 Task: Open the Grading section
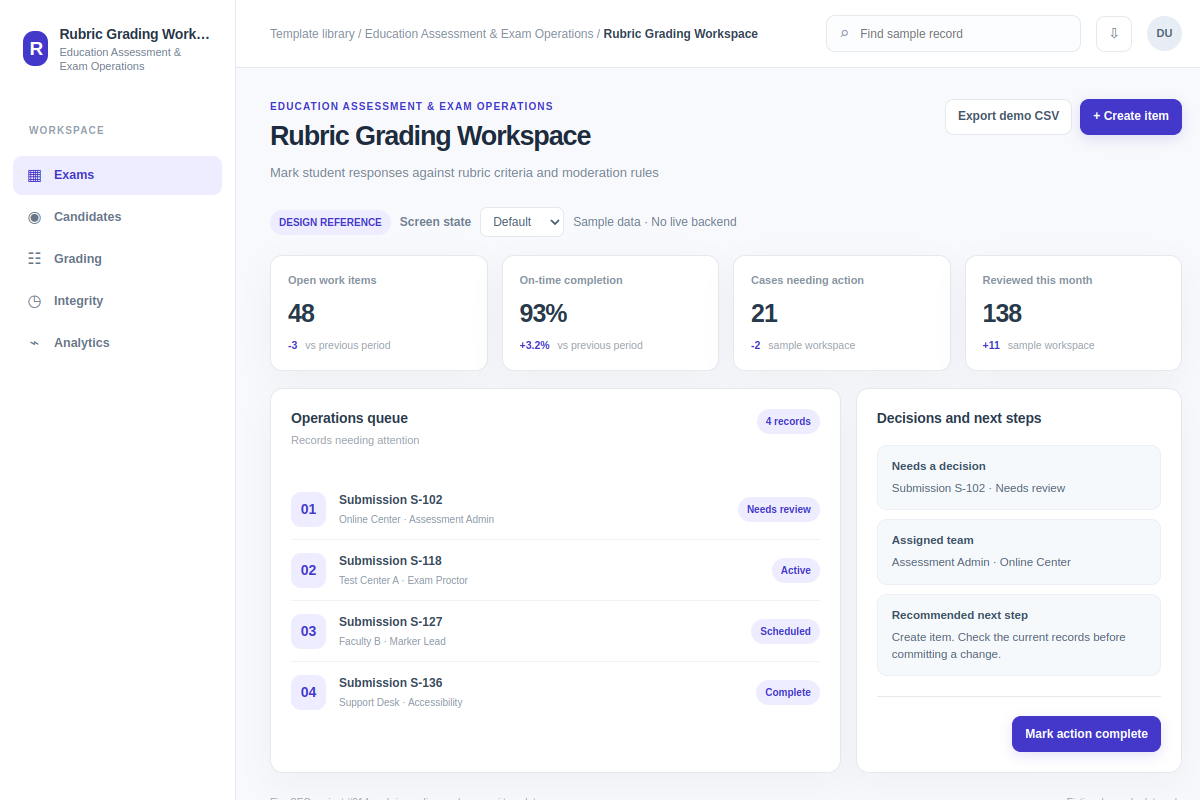pos(117,259)
